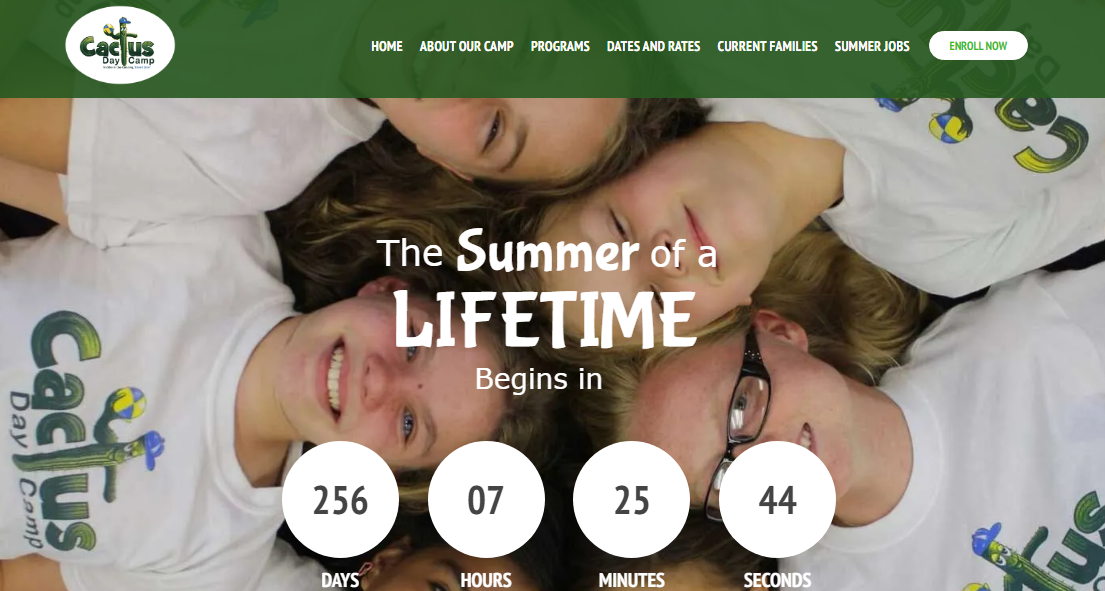Click the HOURS label
Screen dimensions: 1105x591
tap(486, 580)
